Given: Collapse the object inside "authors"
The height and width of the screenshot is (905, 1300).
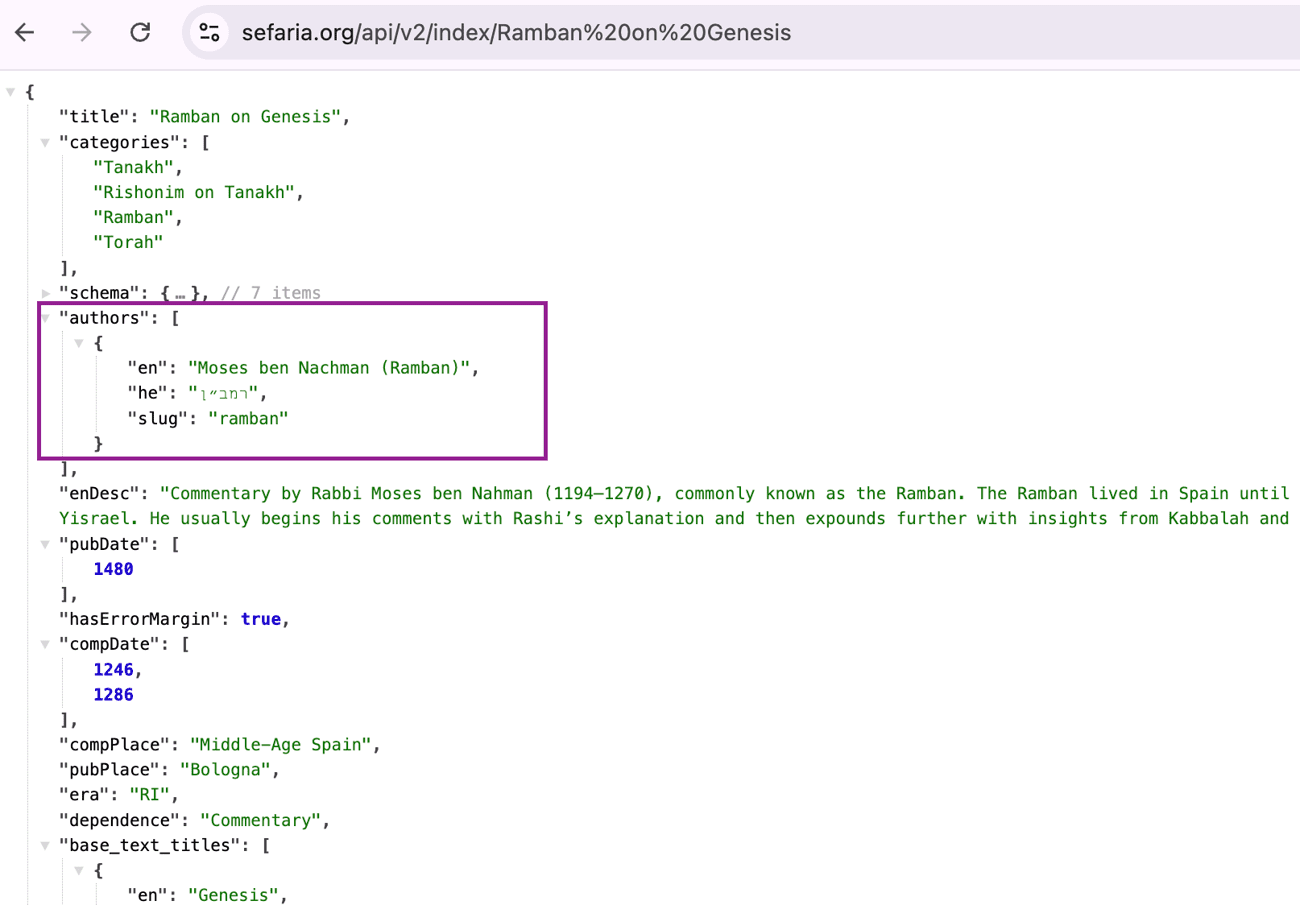Looking at the screenshot, I should pyautogui.click(x=79, y=343).
